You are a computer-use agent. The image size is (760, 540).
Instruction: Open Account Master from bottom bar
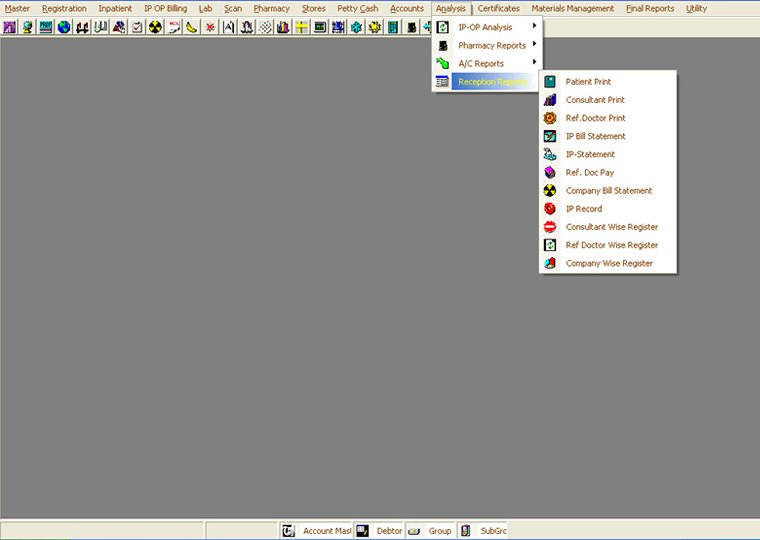coord(317,531)
